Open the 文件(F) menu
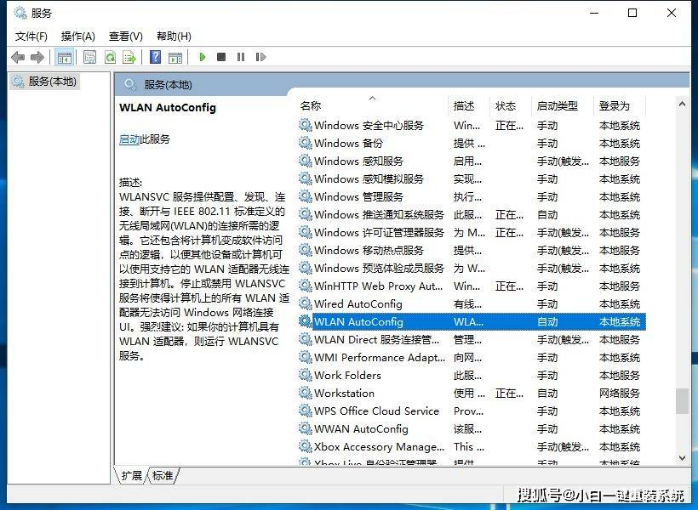This screenshot has width=698, height=511. (x=31, y=36)
